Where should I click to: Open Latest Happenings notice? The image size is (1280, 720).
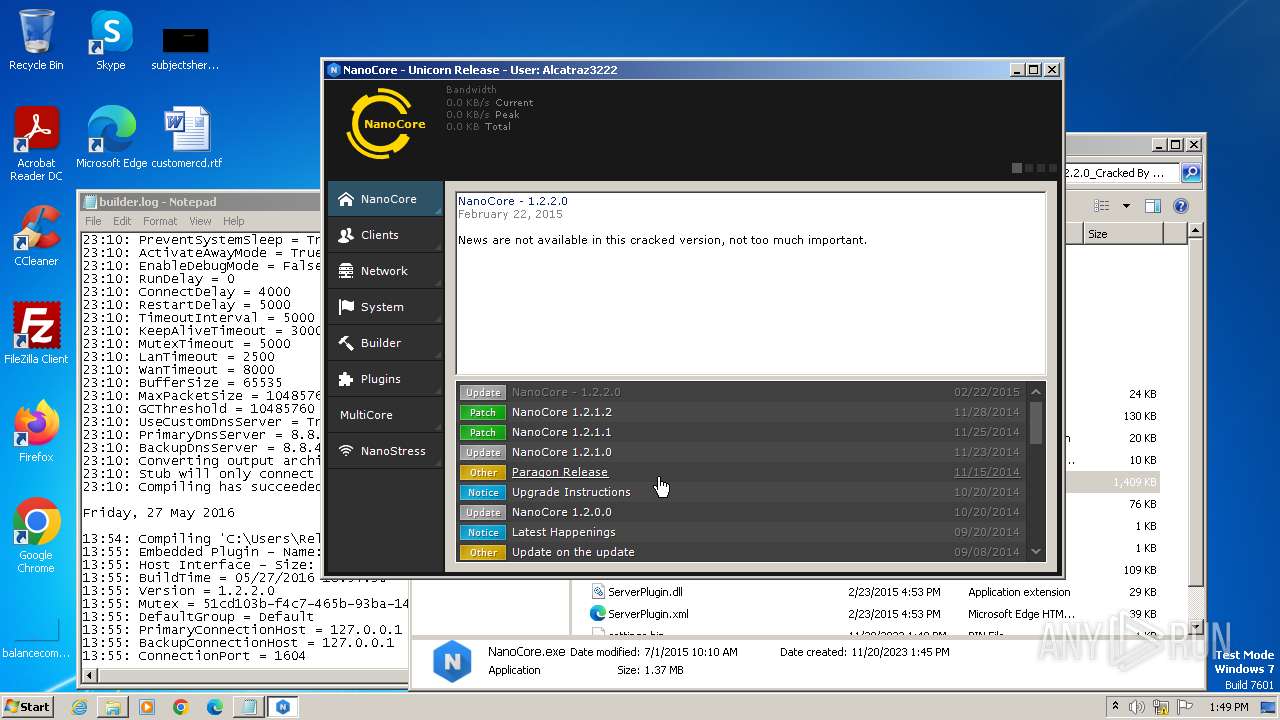741,532
